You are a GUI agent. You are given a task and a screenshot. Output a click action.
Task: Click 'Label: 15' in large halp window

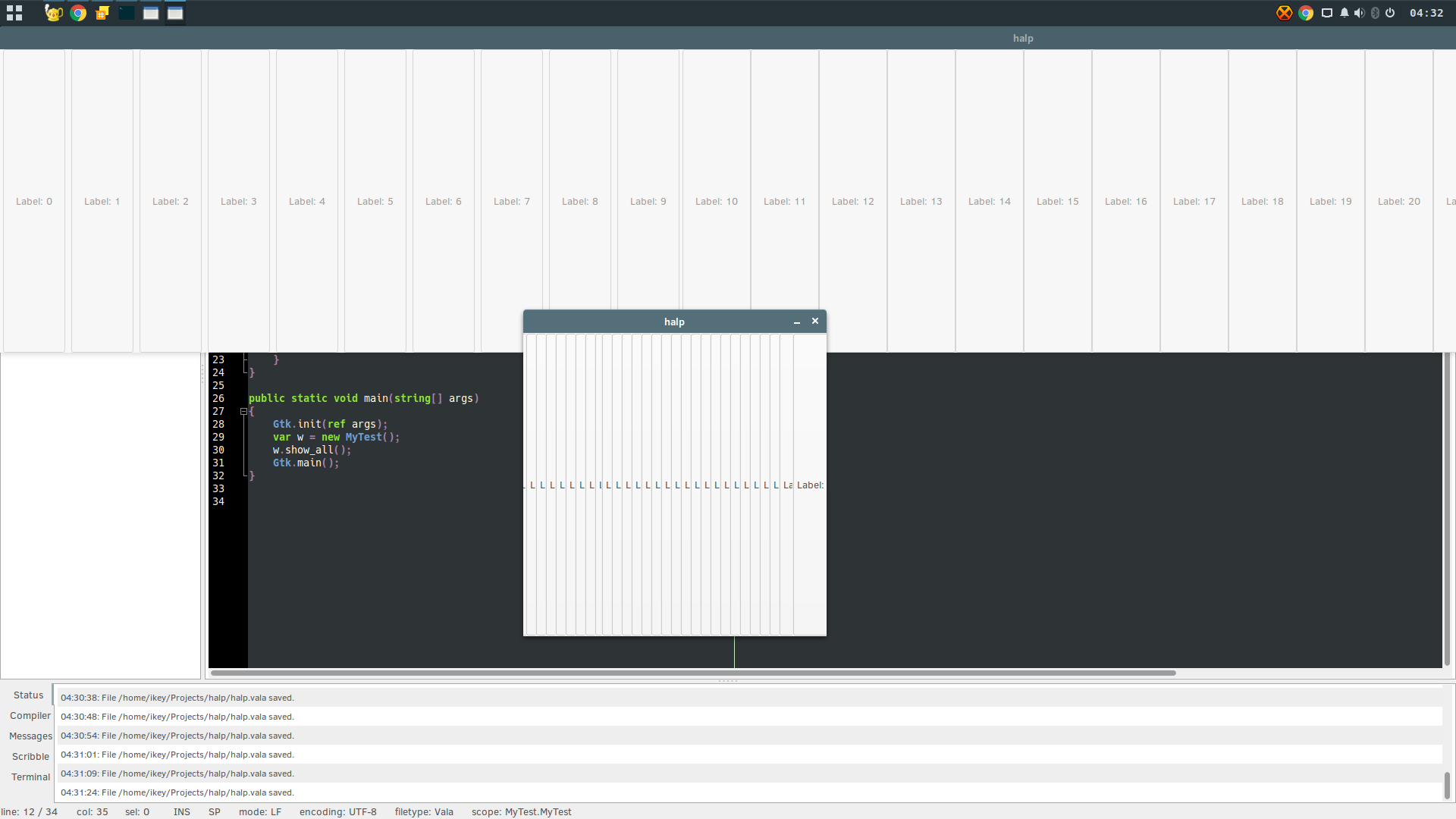pyautogui.click(x=1058, y=202)
